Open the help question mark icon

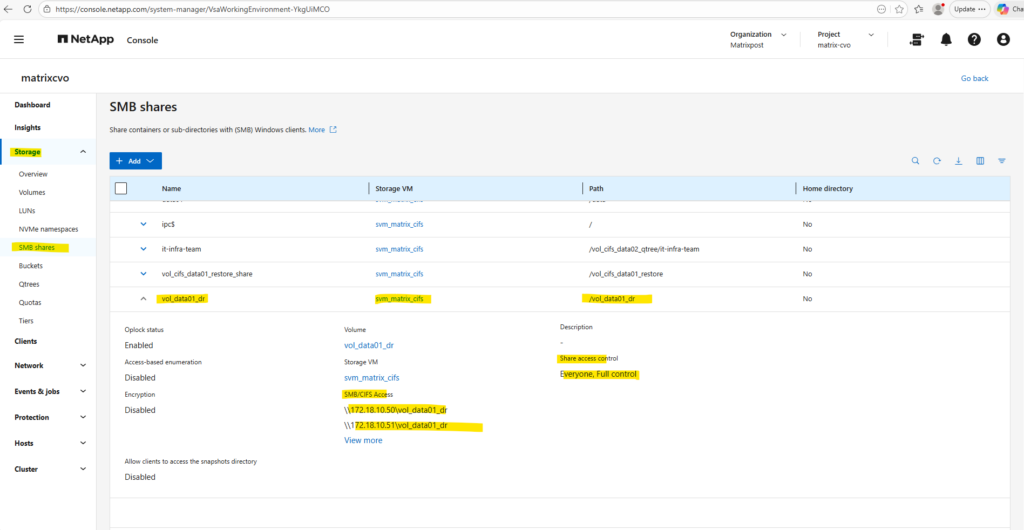pos(974,39)
